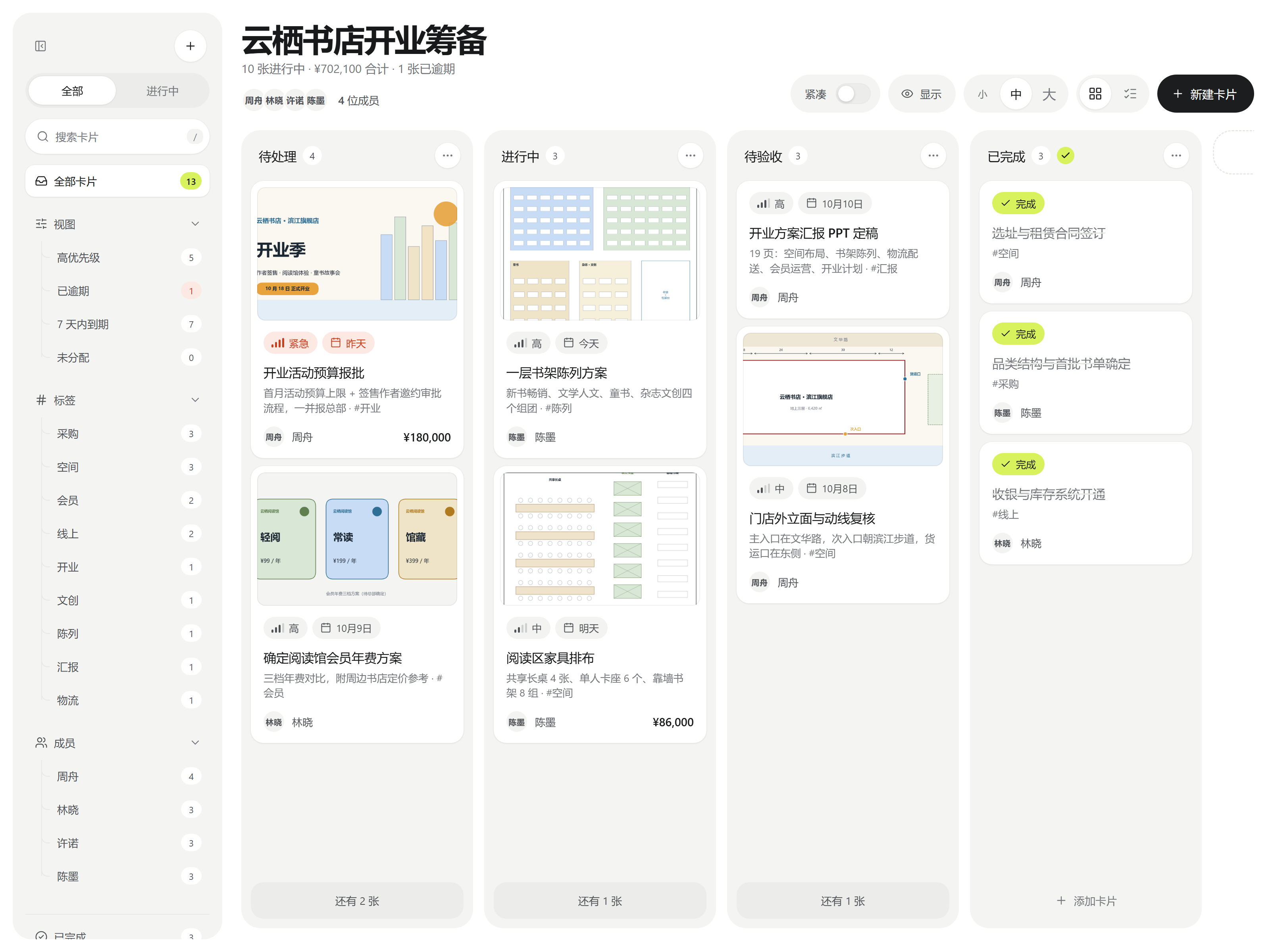Show 1 more card in 待验收
This screenshot has width=1270, height=952.
843,900
